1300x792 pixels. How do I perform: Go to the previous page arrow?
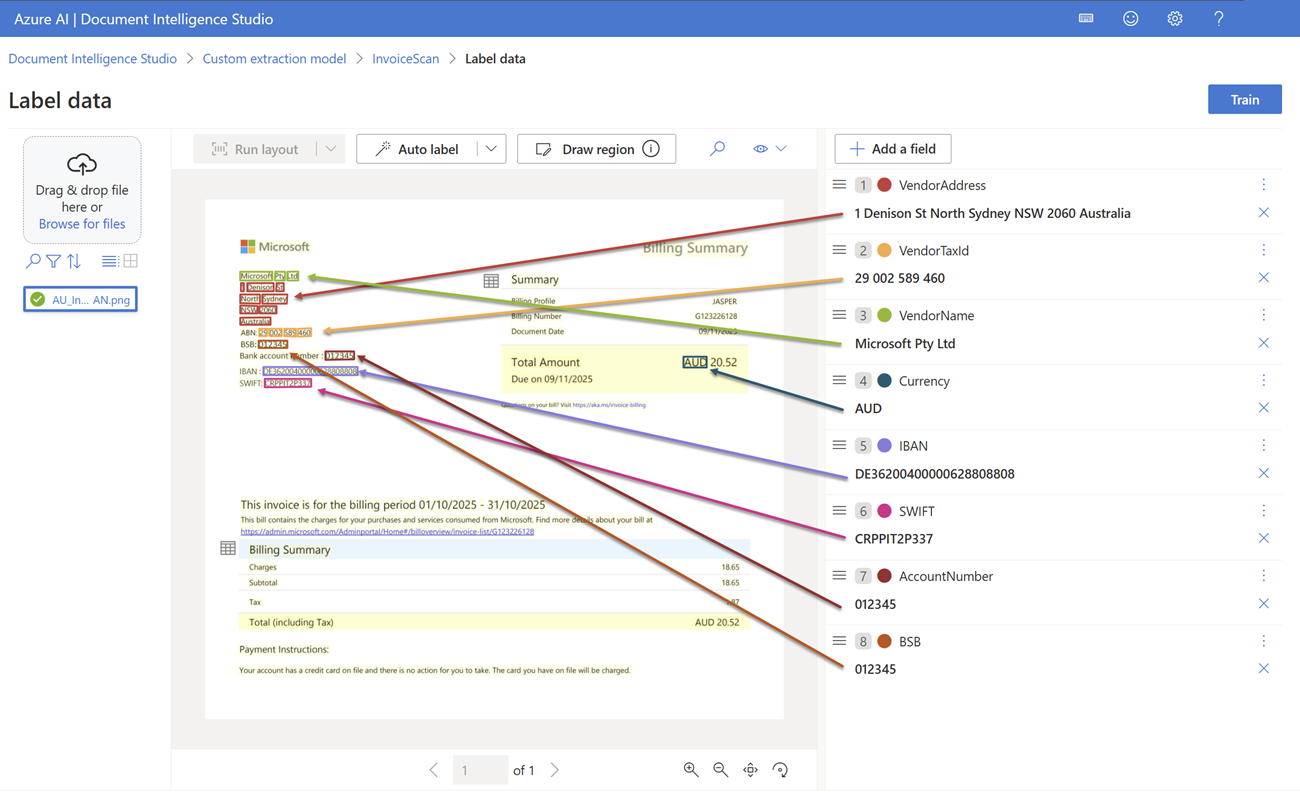[x=434, y=770]
